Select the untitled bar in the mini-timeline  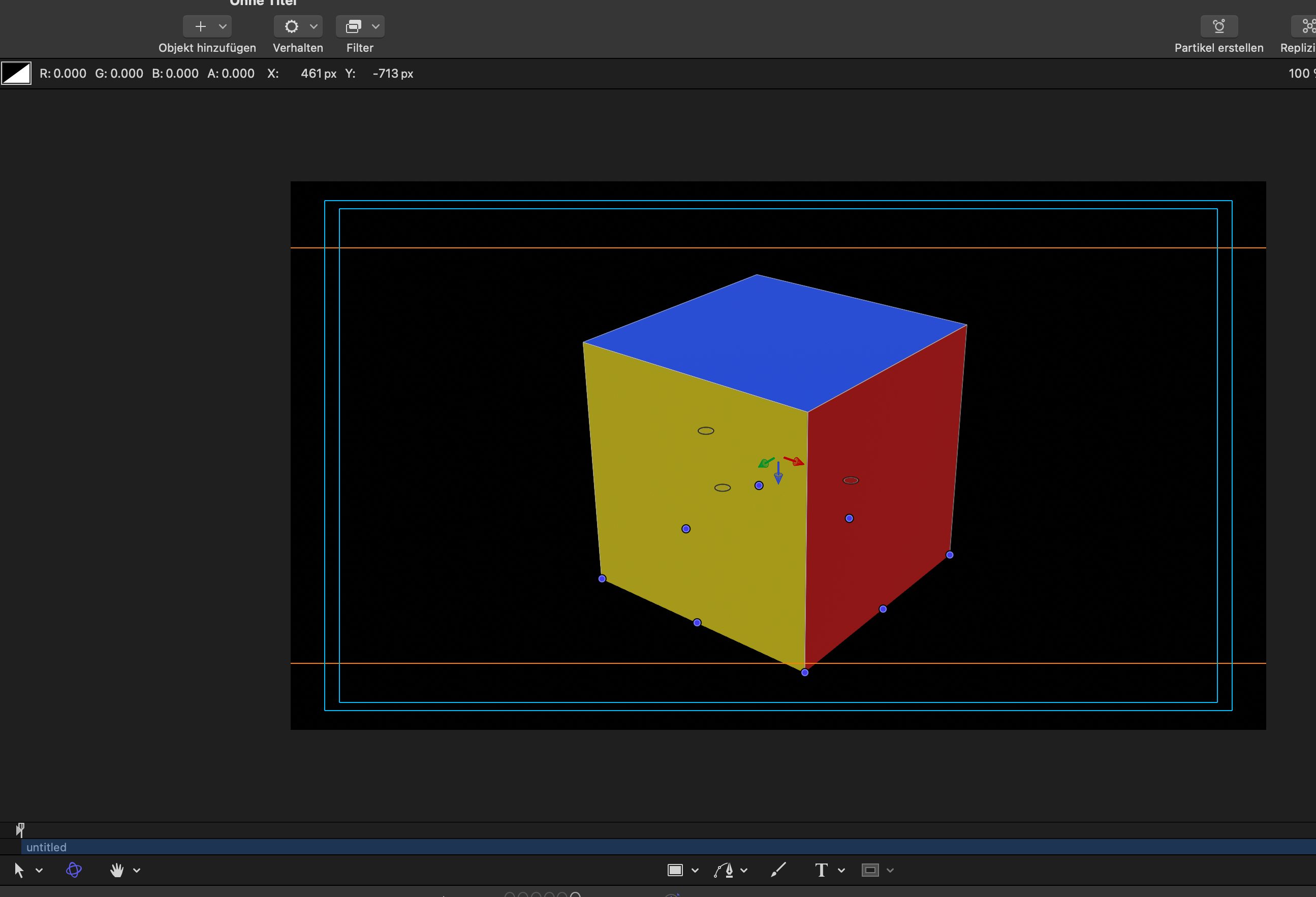[668, 847]
